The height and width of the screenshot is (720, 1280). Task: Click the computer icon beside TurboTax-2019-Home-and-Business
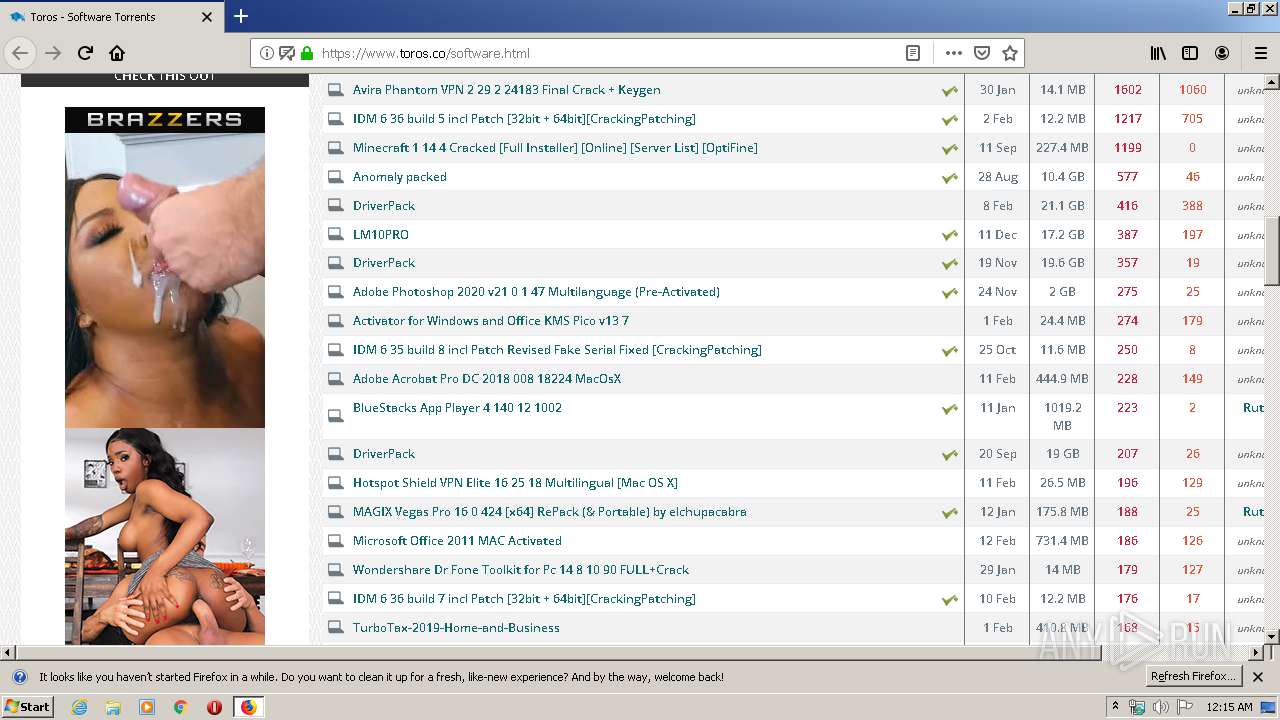(x=335, y=628)
